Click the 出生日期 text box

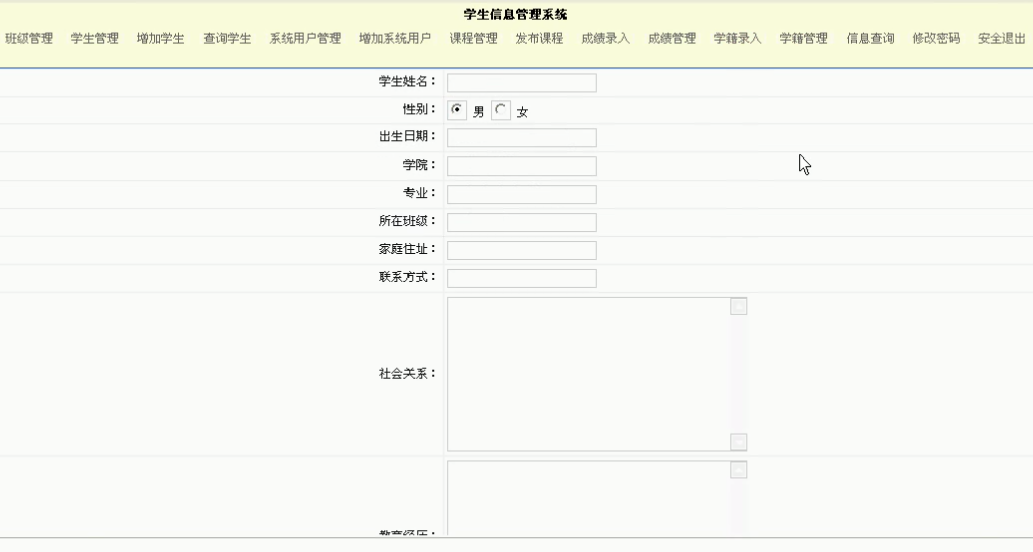(x=522, y=137)
